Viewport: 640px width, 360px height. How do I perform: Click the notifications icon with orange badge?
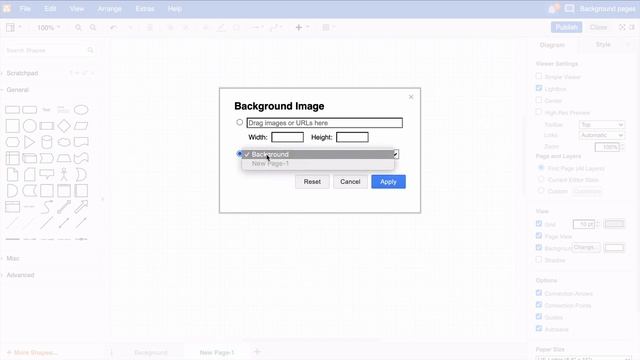point(553,9)
